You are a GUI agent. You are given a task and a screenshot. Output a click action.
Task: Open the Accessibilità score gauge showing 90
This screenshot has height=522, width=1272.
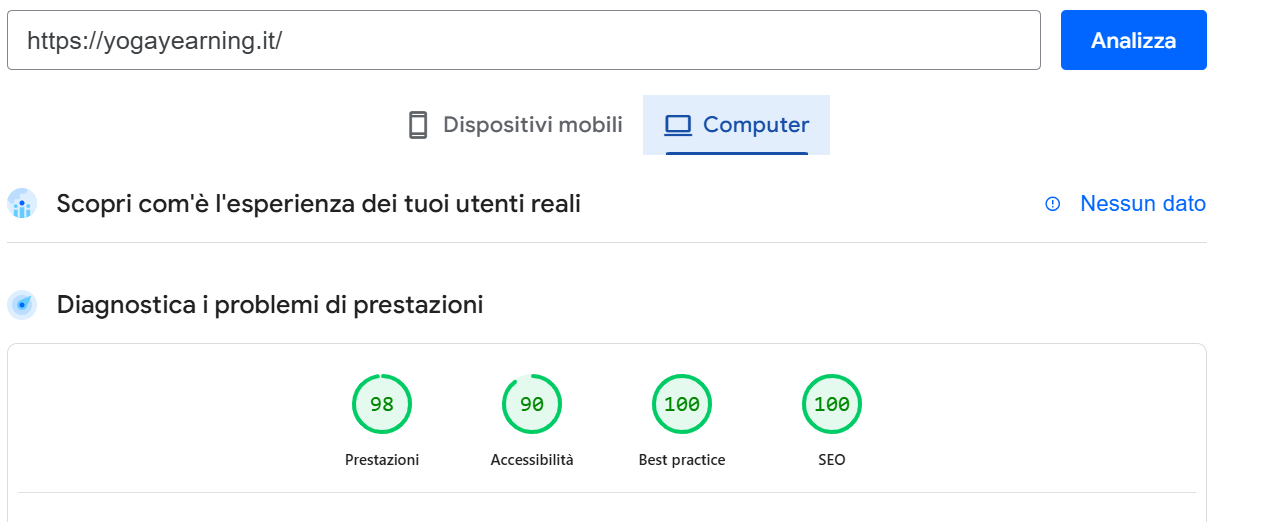coord(532,404)
